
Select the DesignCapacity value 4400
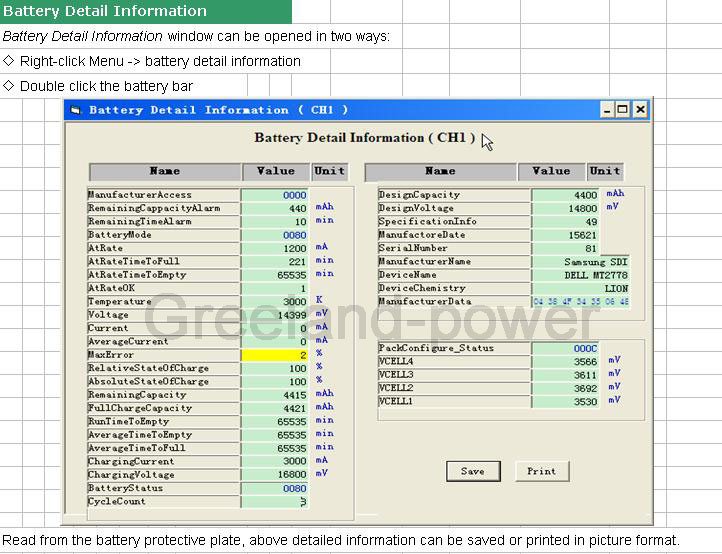(565, 195)
